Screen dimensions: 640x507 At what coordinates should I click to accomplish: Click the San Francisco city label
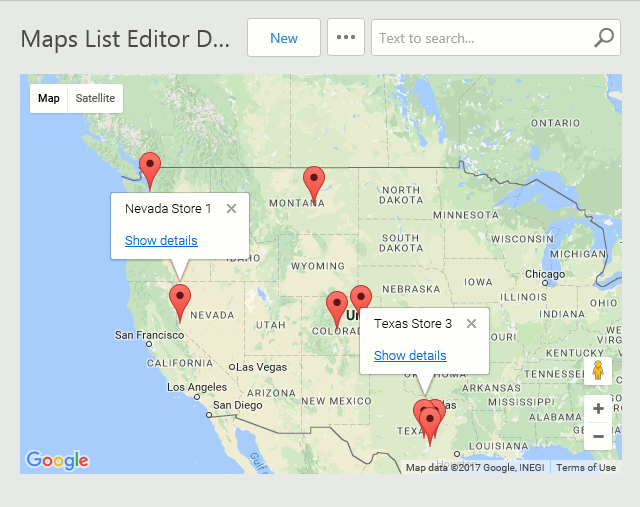tap(149, 335)
